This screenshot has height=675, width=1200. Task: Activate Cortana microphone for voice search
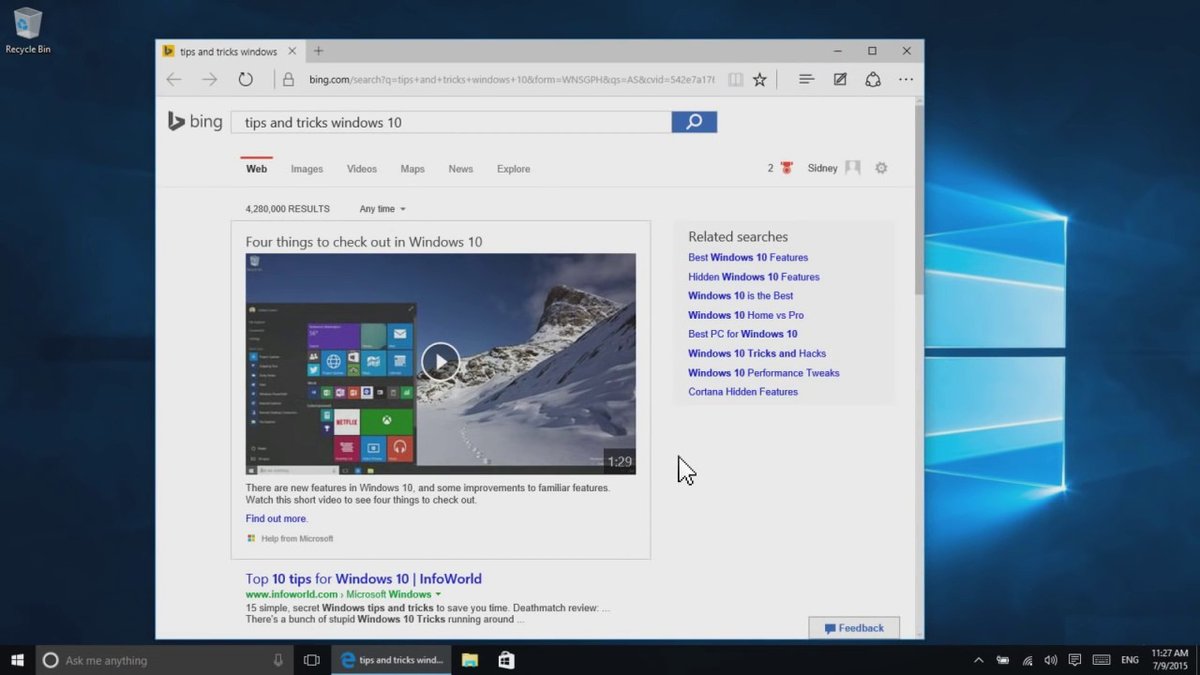pos(278,660)
